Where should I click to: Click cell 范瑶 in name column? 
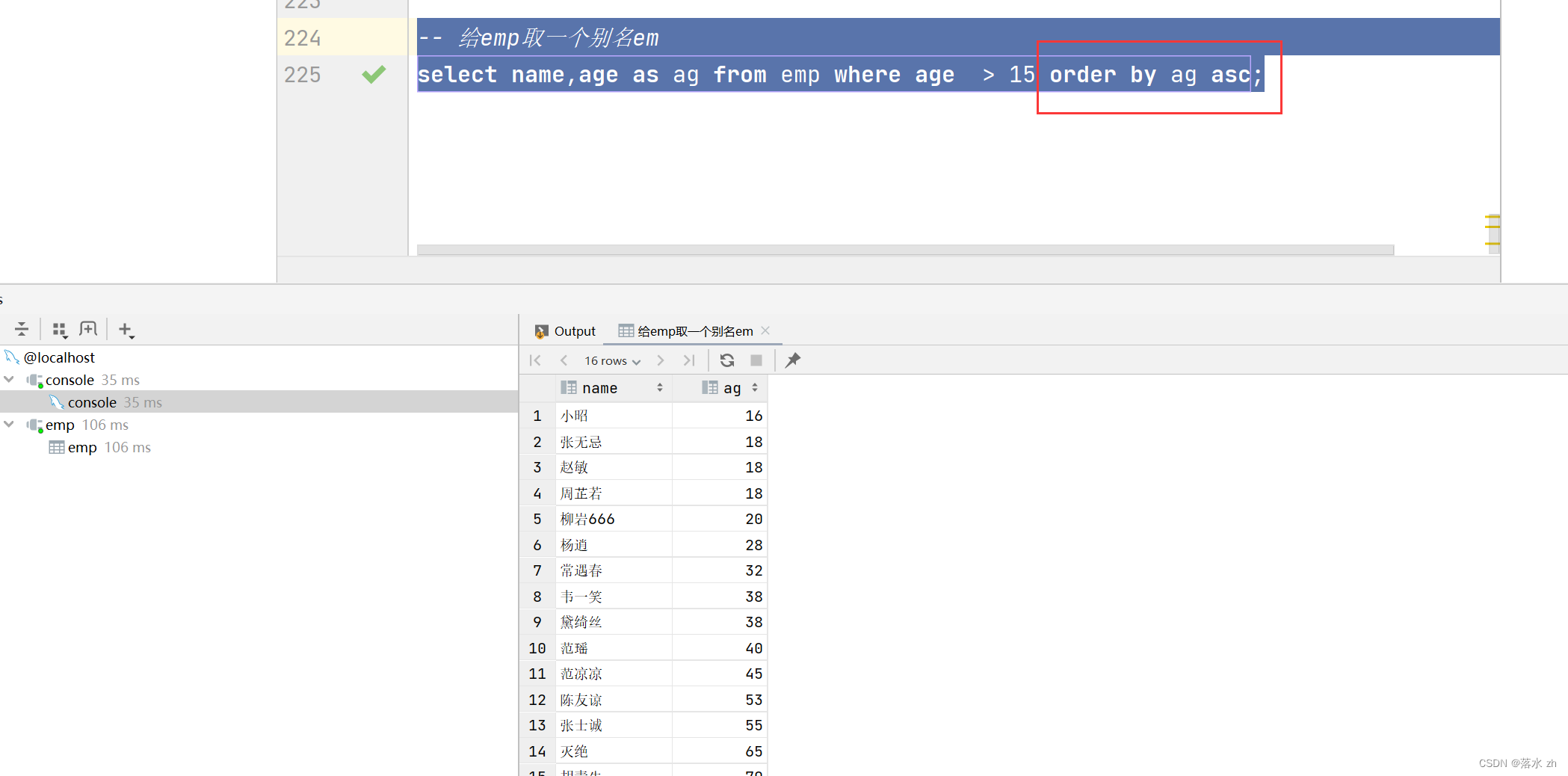tap(613, 648)
